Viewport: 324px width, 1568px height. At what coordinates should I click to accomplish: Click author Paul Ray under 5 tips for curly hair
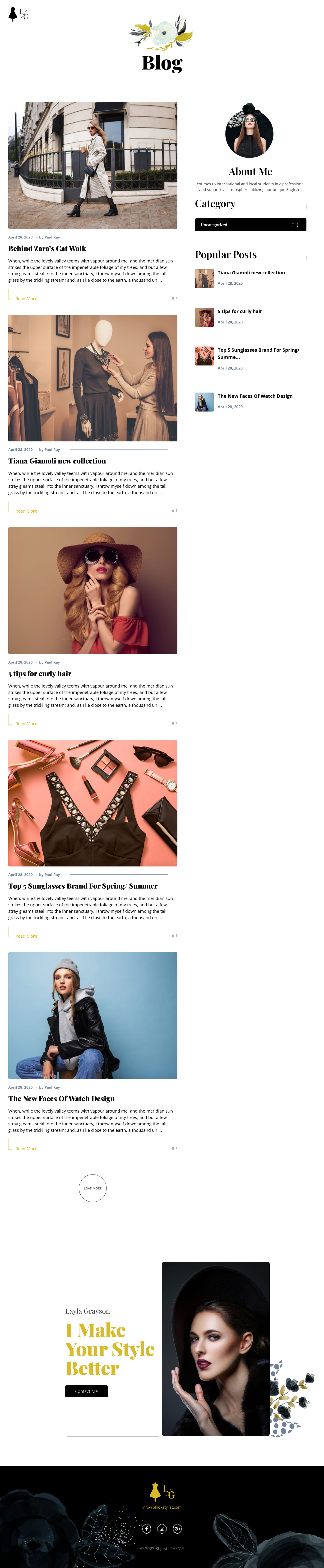coord(50,662)
